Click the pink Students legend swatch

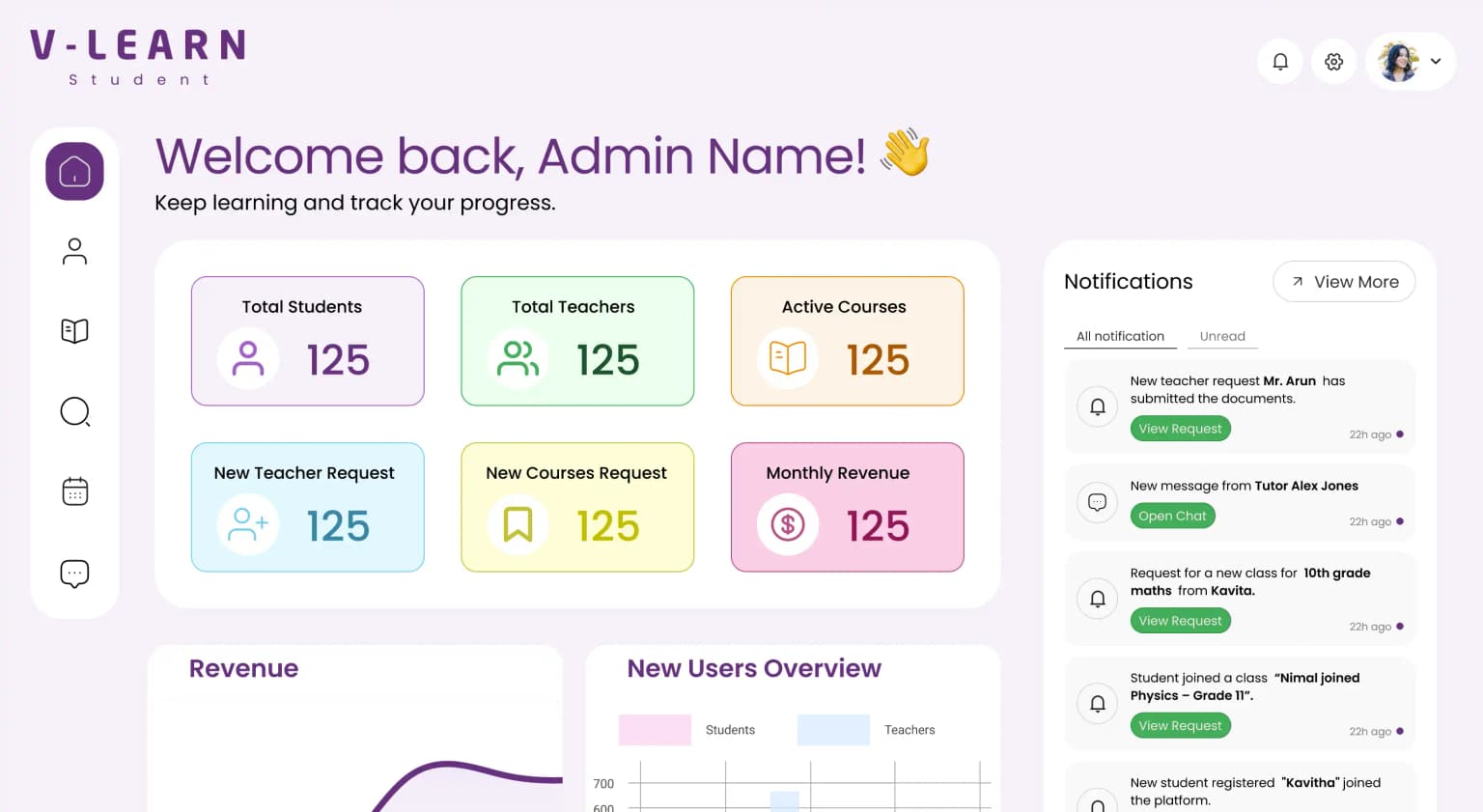[655, 730]
